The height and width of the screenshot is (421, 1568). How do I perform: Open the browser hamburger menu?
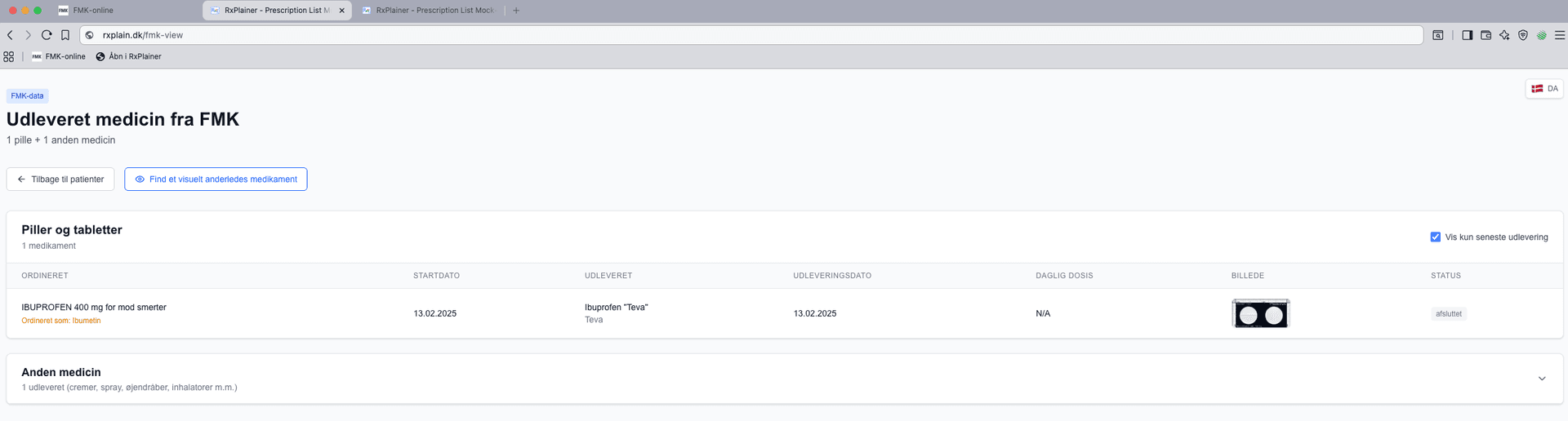click(x=1560, y=35)
